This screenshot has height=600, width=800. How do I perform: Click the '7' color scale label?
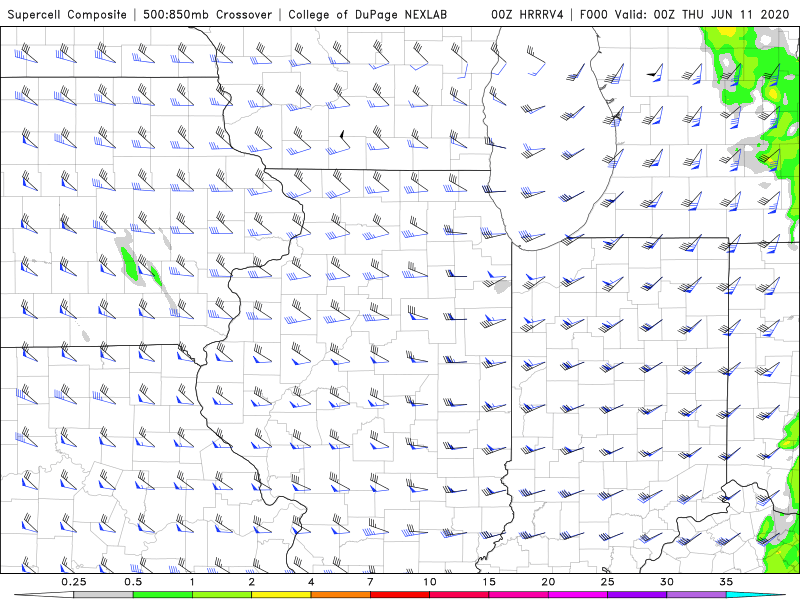(370, 582)
